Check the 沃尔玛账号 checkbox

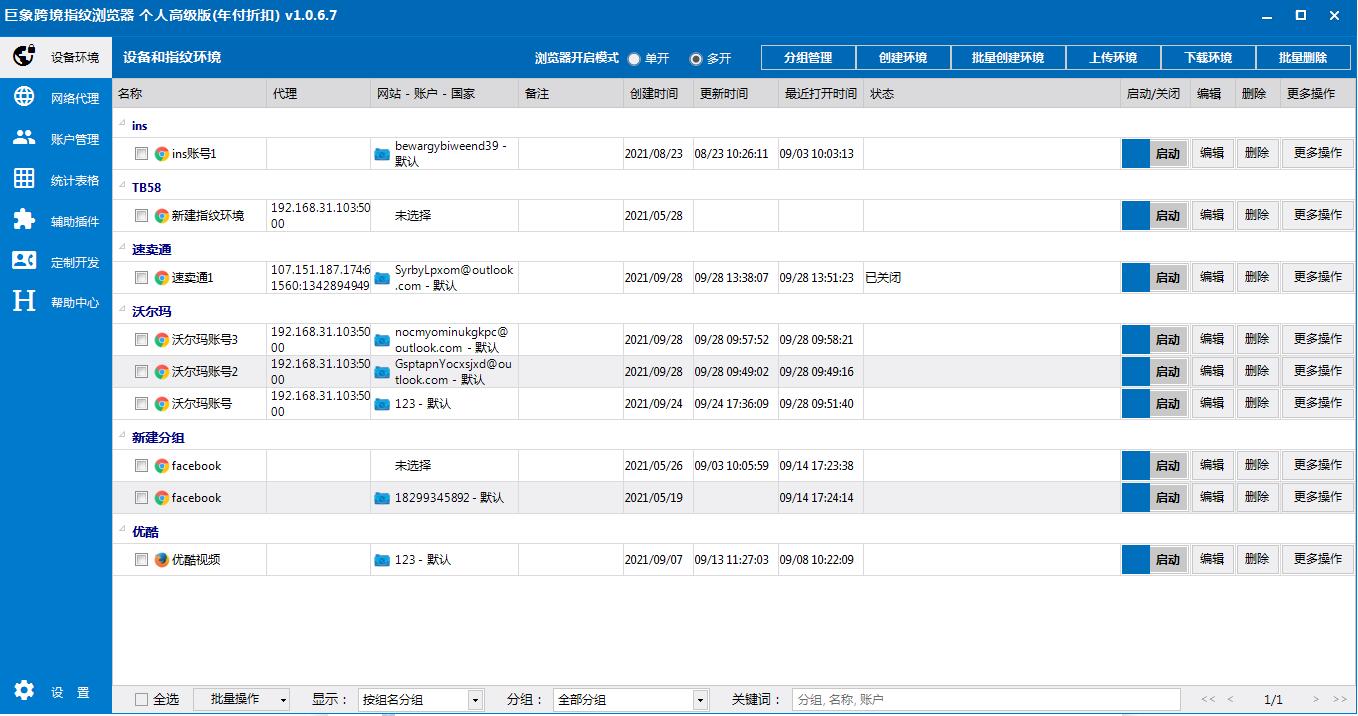coord(141,404)
